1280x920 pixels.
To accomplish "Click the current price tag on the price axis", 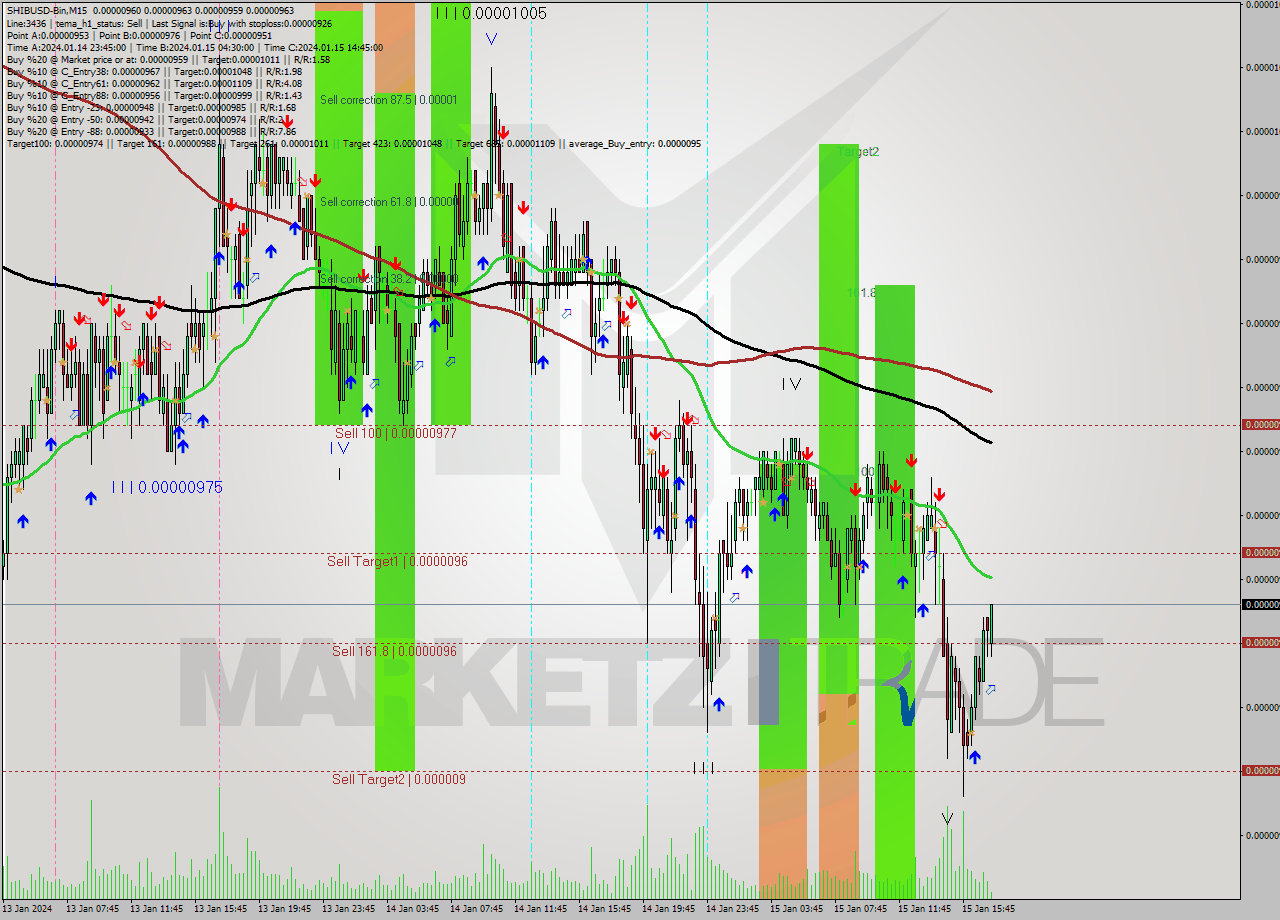I will [x=1260, y=604].
